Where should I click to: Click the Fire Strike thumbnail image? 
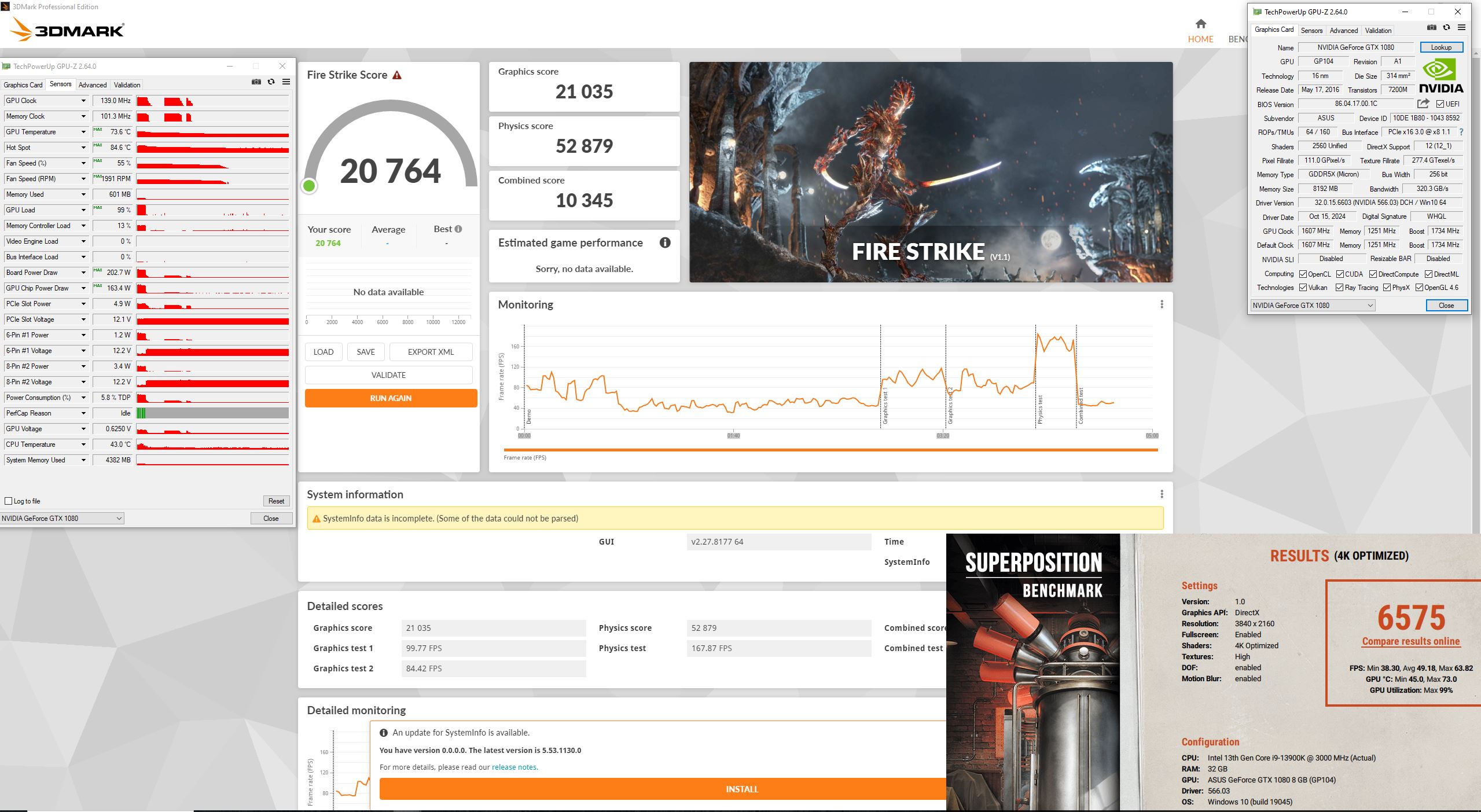[931, 172]
